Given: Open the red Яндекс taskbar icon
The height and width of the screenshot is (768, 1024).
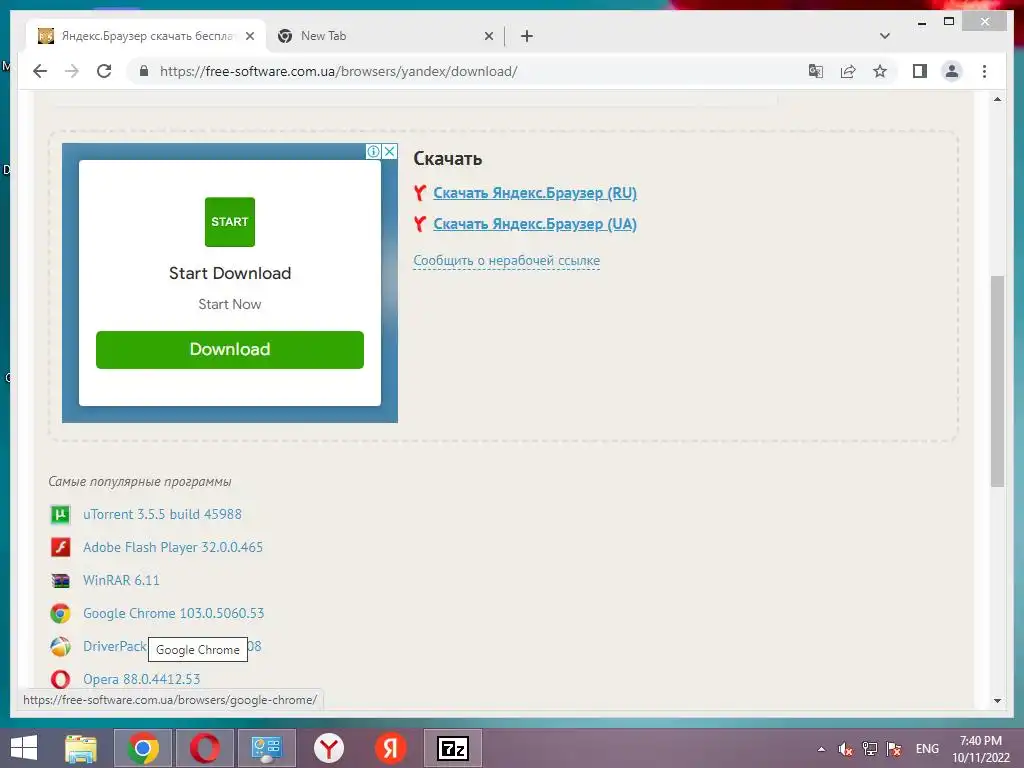Looking at the screenshot, I should tap(391, 748).
